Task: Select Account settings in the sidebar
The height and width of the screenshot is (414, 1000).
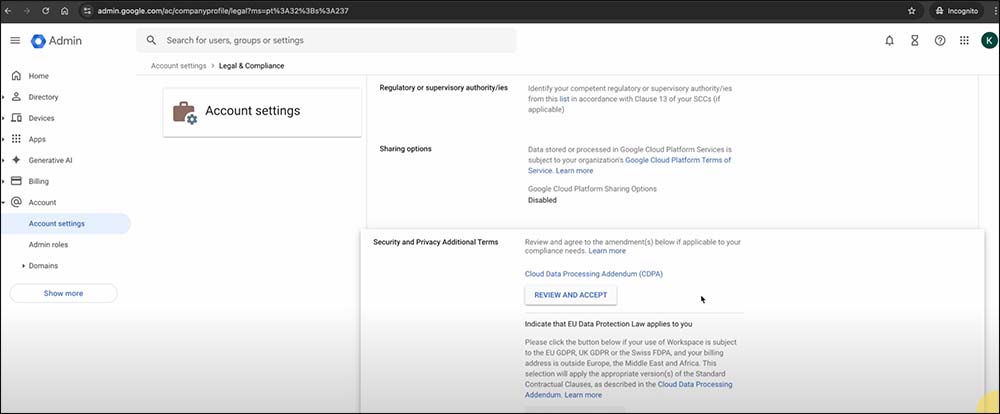Action: tap(65, 224)
